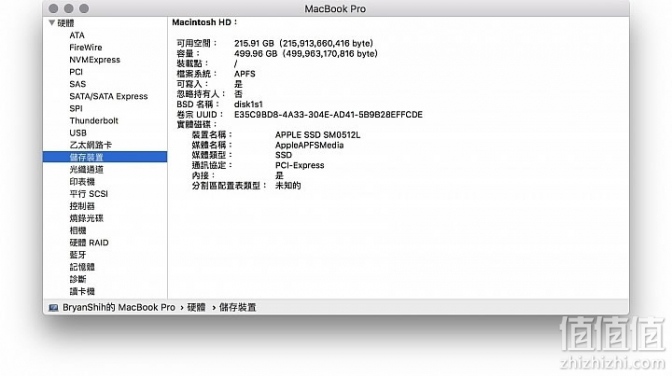Select 記憶體 in the sidebar

pyautogui.click(x=82, y=267)
